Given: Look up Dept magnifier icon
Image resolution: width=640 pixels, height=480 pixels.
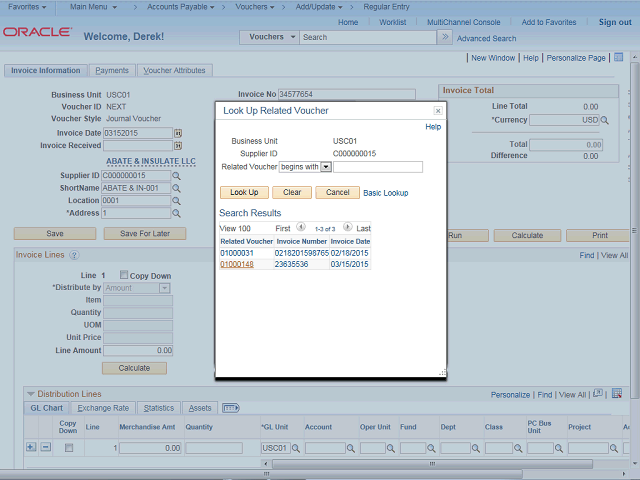Looking at the screenshot, I should click(x=476, y=448).
